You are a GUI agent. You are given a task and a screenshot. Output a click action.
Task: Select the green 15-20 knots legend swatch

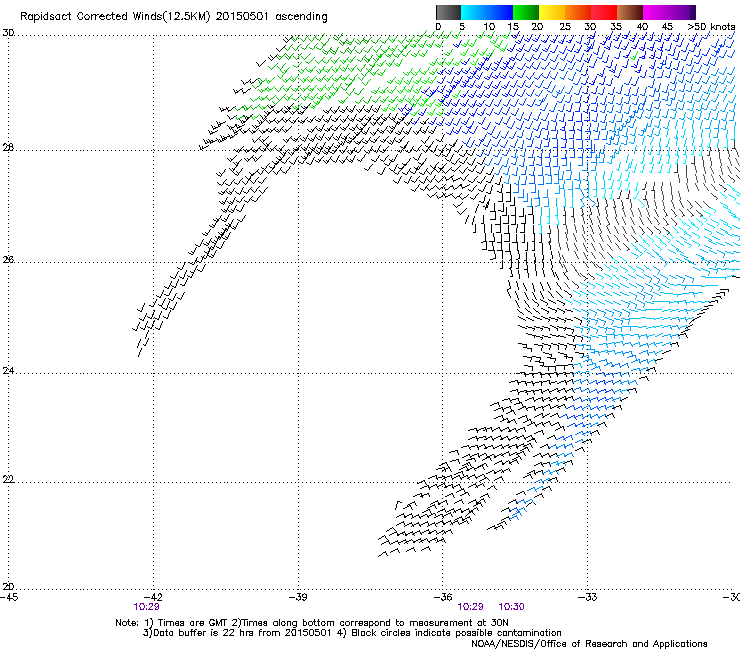point(526,12)
